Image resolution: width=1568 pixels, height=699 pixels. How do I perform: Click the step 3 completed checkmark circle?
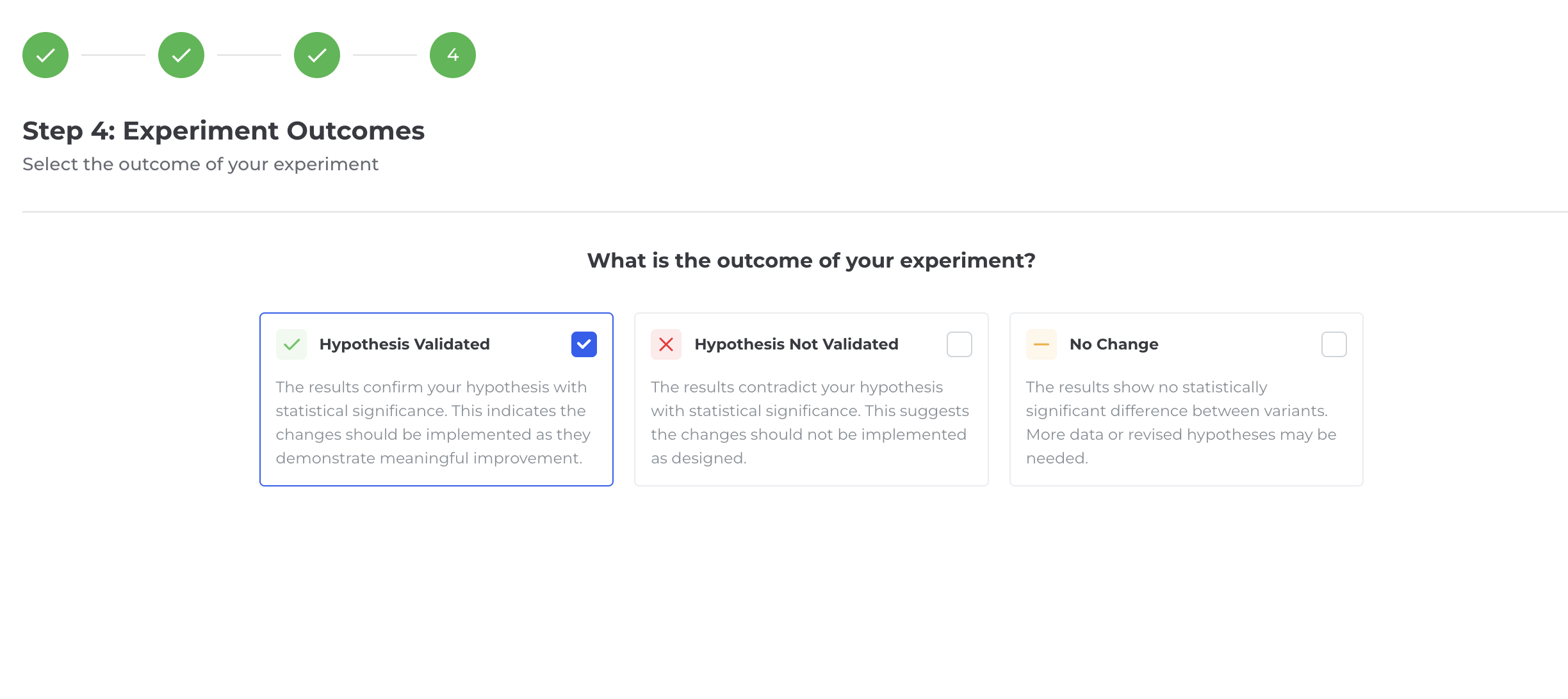(x=316, y=55)
